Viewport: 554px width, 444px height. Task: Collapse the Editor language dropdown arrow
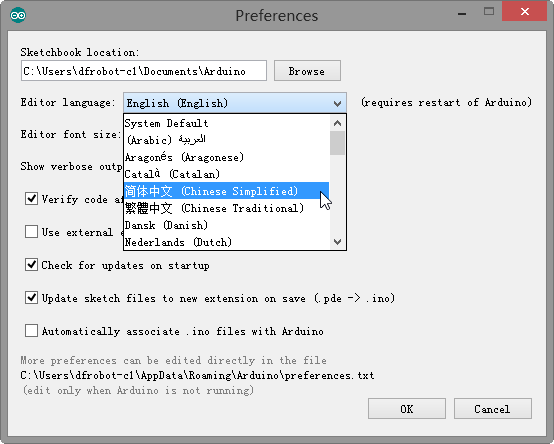click(x=337, y=103)
